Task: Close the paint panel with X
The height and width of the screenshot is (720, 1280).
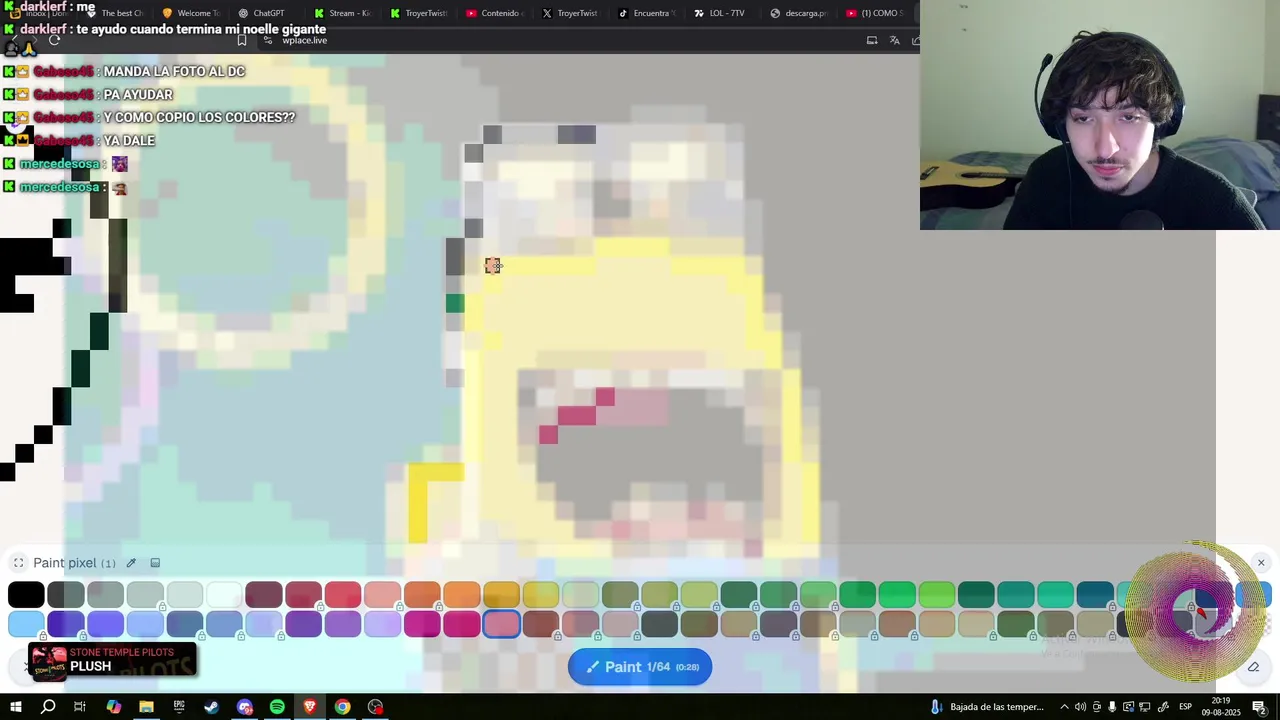Action: (x=1261, y=563)
